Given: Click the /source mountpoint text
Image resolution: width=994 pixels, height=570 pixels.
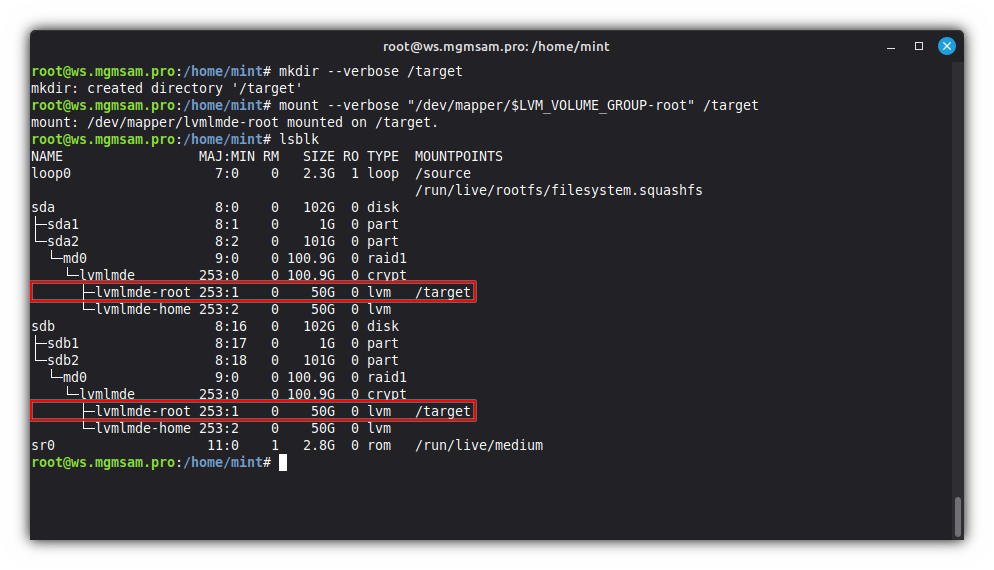Looking at the screenshot, I should 442,173.
